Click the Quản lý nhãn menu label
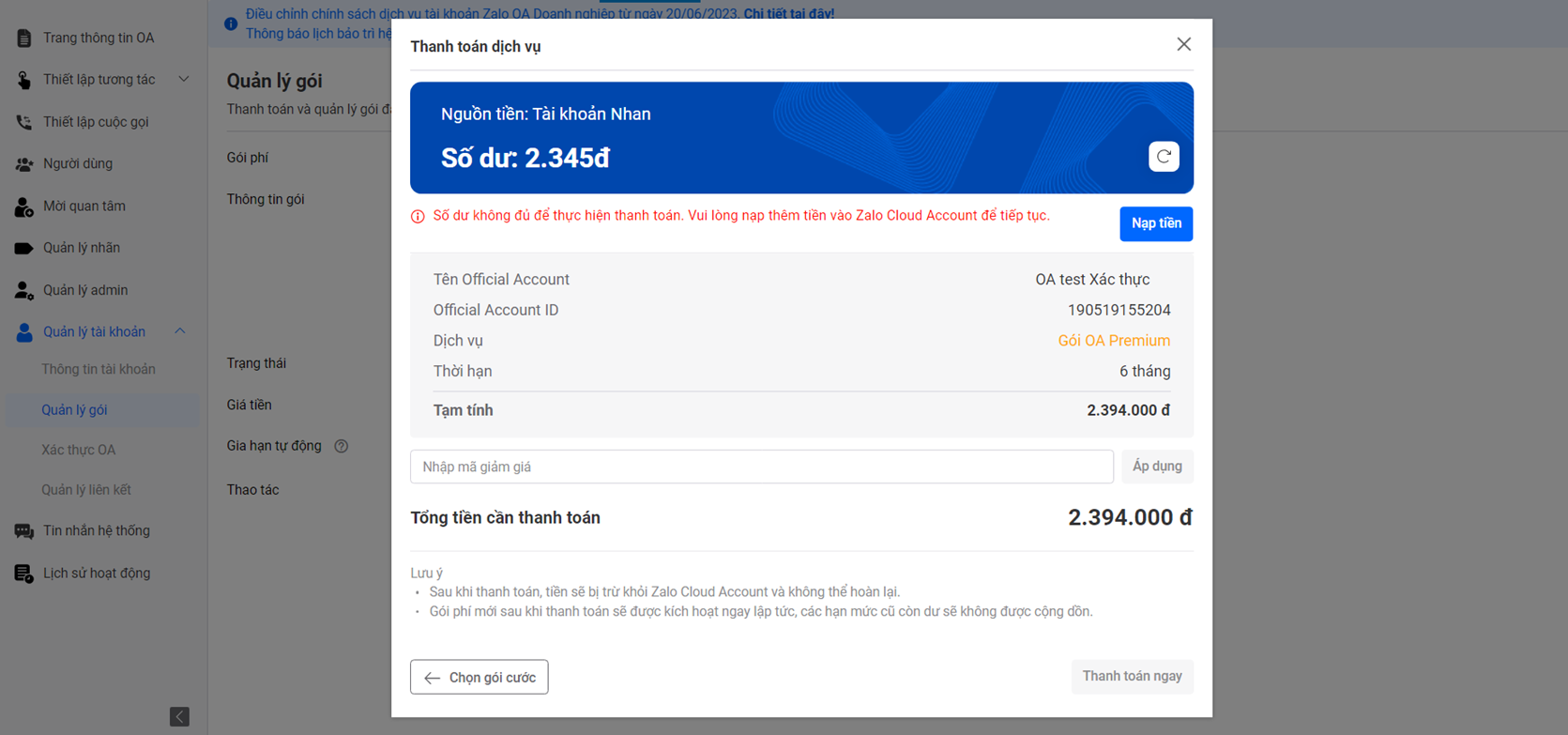Screen dimensions: 1568x735 click(x=82, y=248)
